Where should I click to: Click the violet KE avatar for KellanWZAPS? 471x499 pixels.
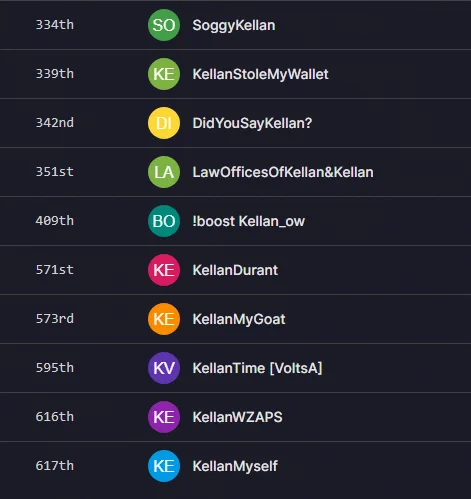[x=164, y=417]
